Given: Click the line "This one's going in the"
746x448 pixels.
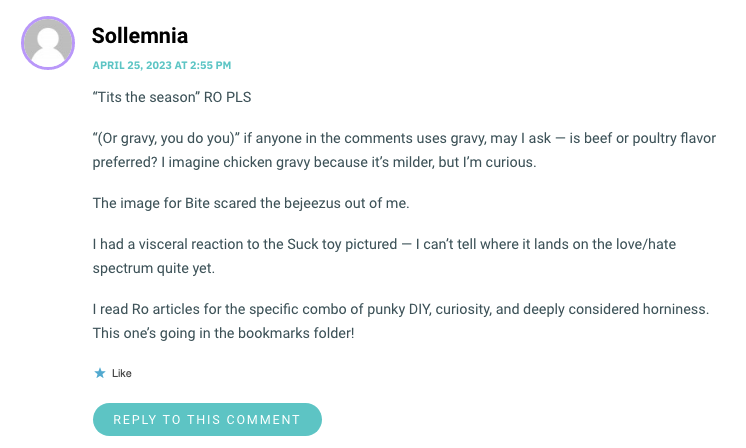Looking at the screenshot, I should click(224, 333).
